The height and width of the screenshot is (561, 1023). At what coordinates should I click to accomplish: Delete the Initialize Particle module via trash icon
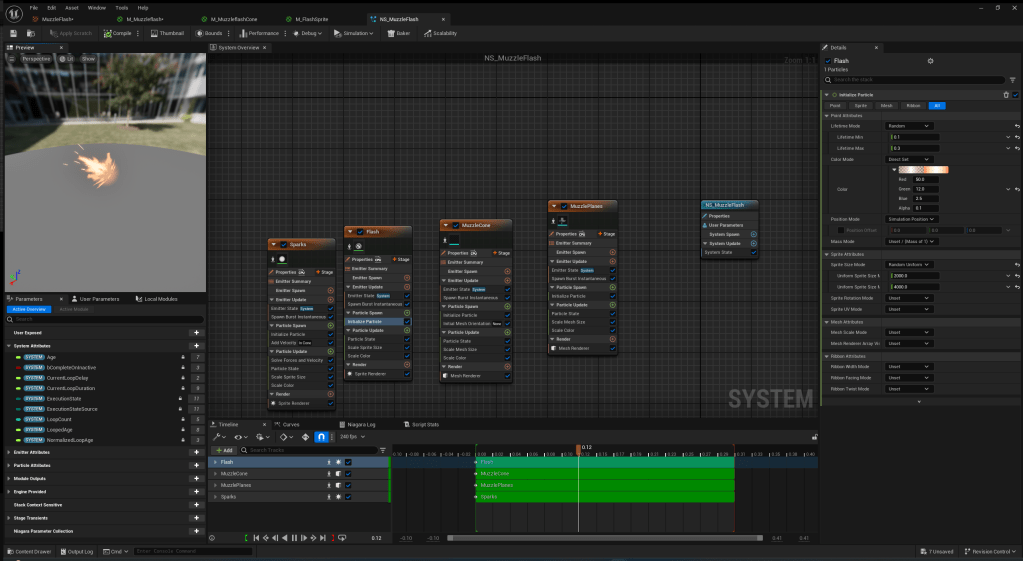pos(1006,94)
